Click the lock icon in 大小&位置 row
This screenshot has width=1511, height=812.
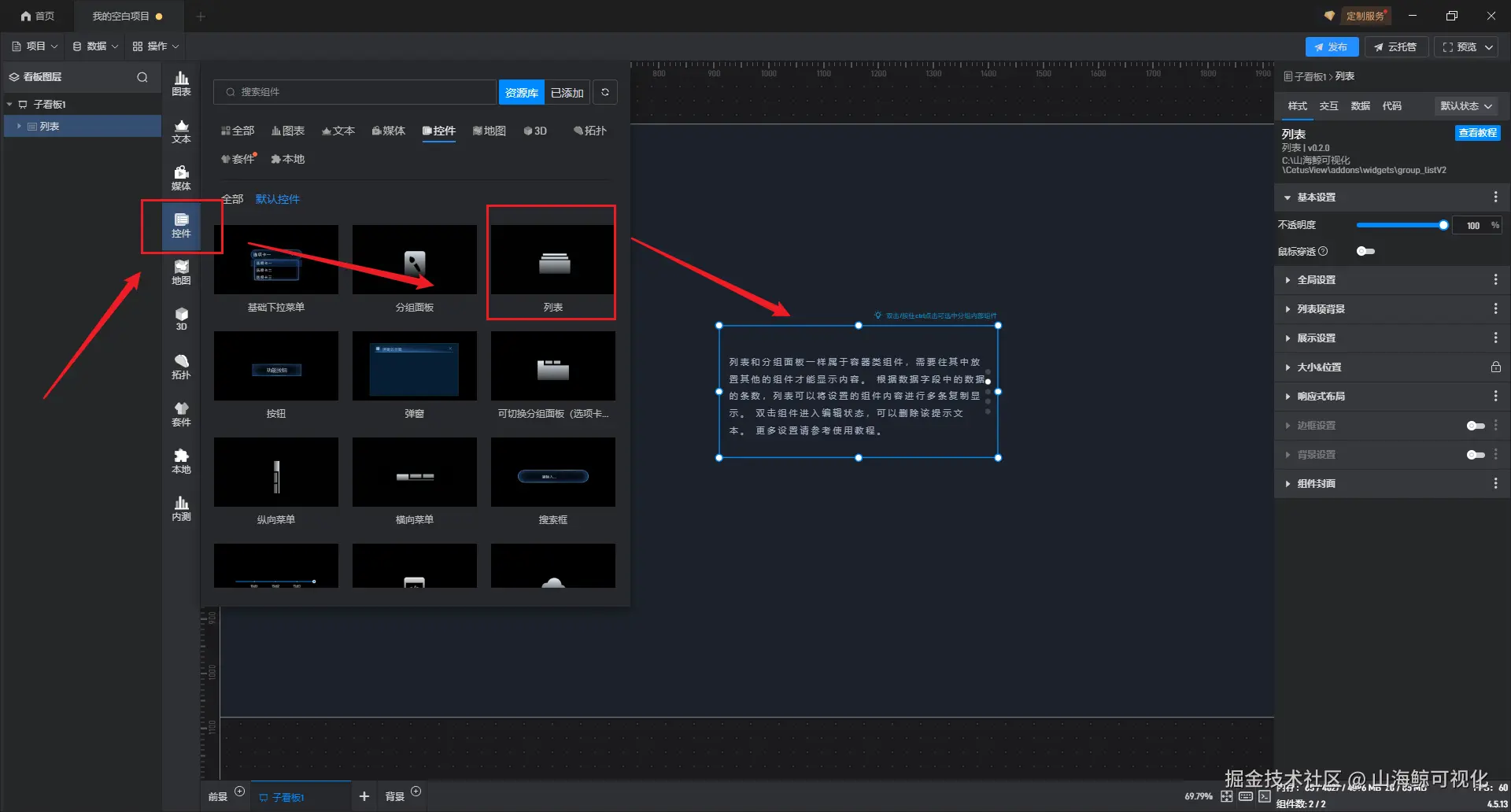pyautogui.click(x=1495, y=367)
